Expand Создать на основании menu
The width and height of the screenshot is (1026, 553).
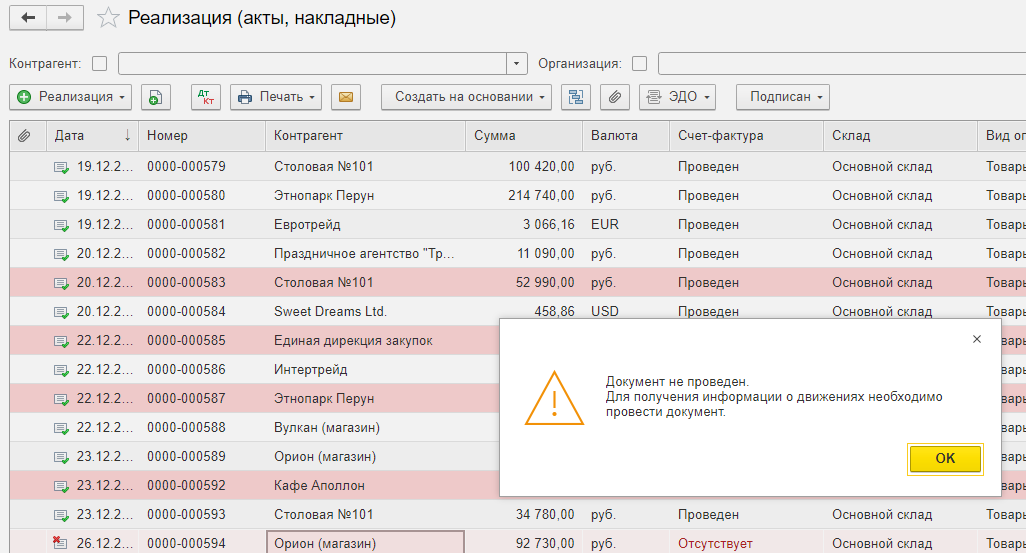point(467,98)
